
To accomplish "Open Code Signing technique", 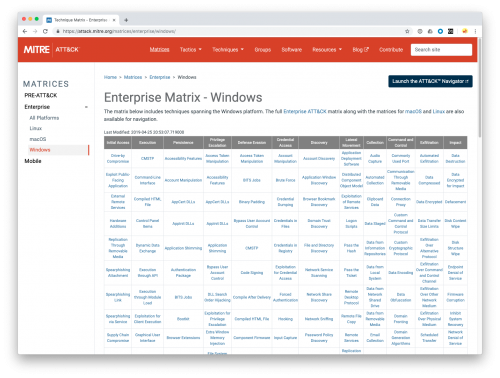I will click(252, 273).
